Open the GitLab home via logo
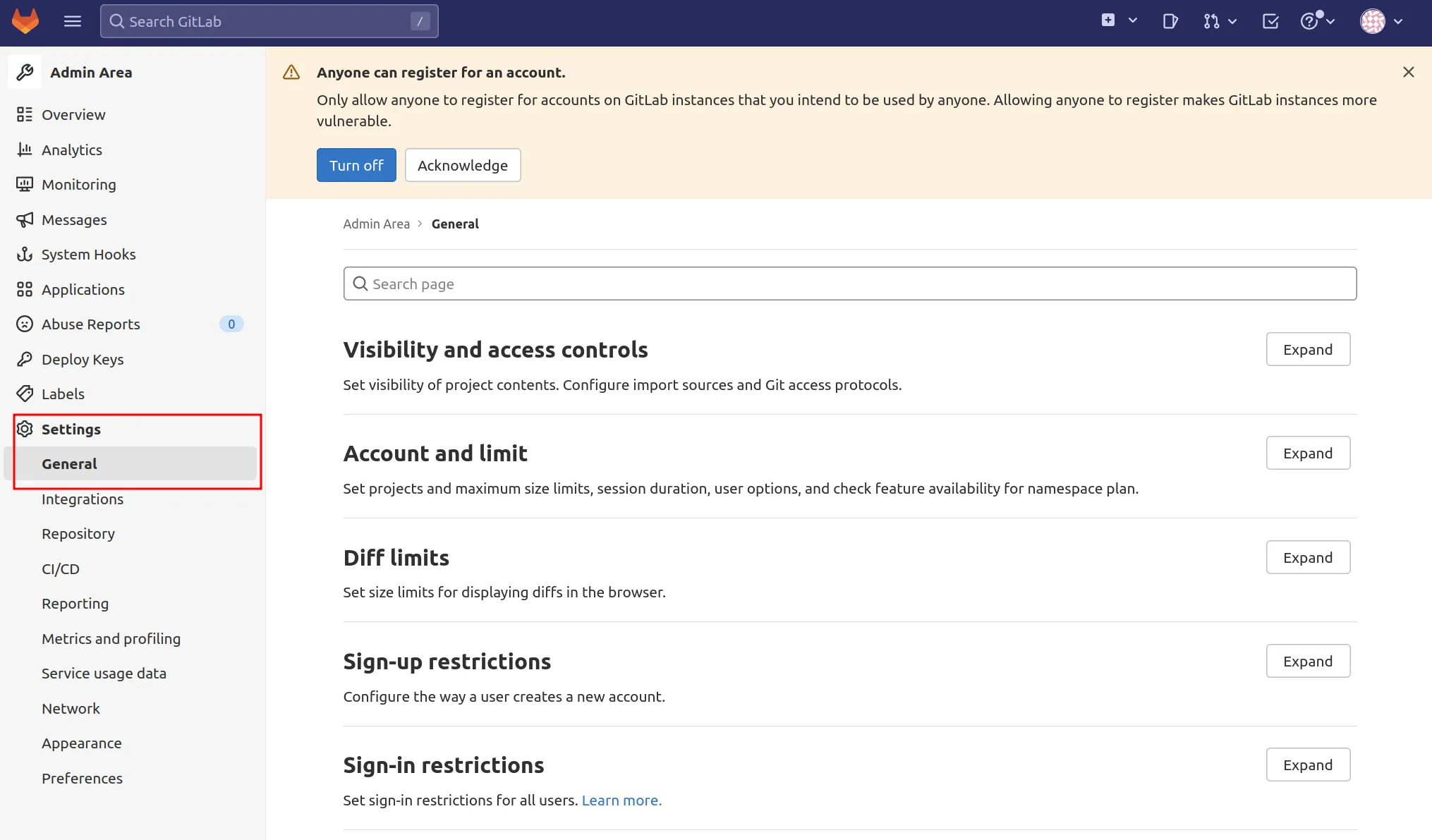Image resolution: width=1432 pixels, height=840 pixels. 25,21
